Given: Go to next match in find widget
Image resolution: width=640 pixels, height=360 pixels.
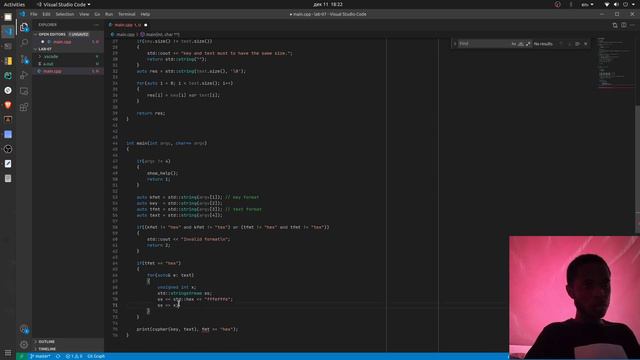Looking at the screenshot, I should pos(569,44).
